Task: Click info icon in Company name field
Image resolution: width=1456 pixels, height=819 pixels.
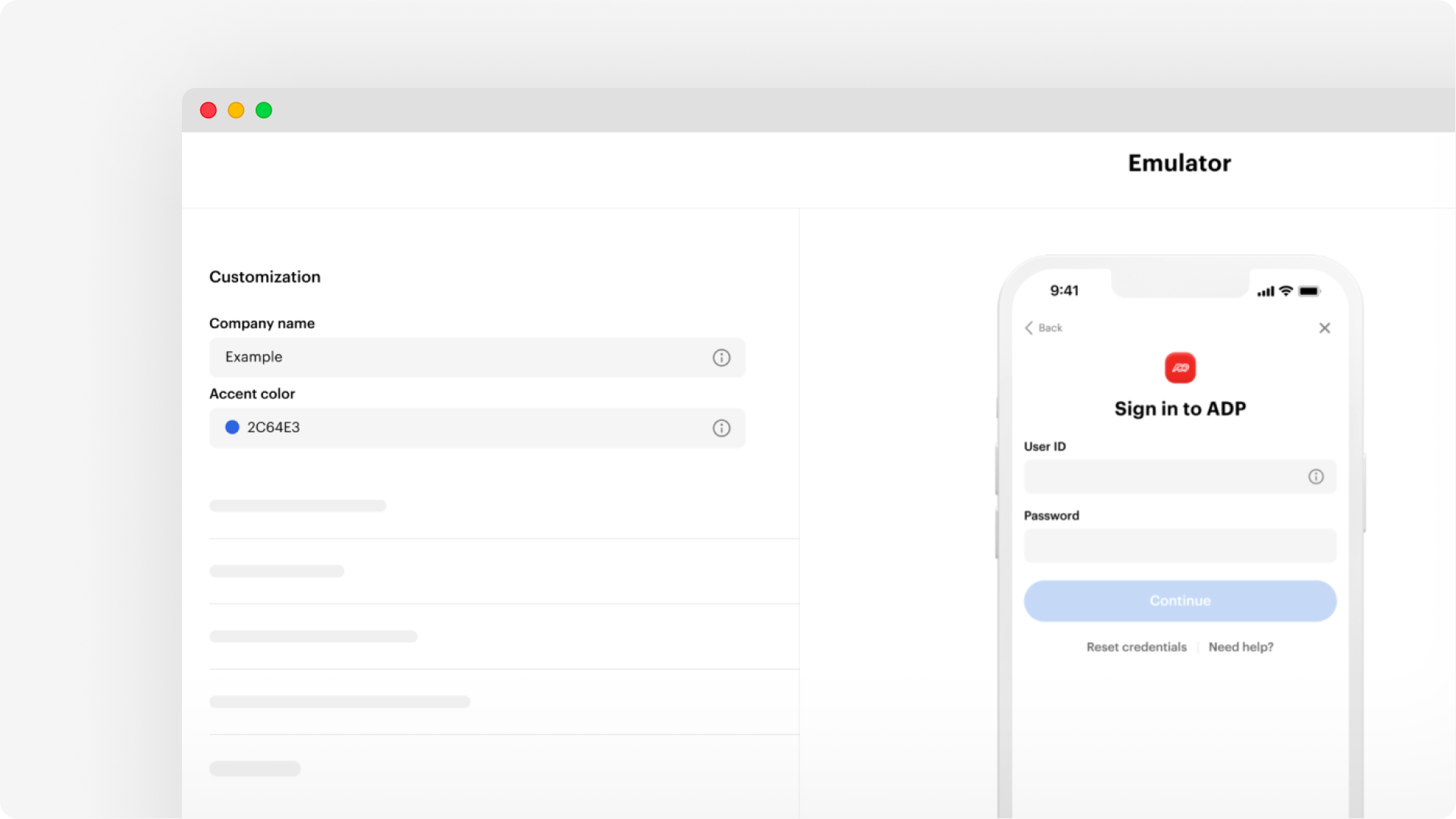Action: pyautogui.click(x=721, y=357)
